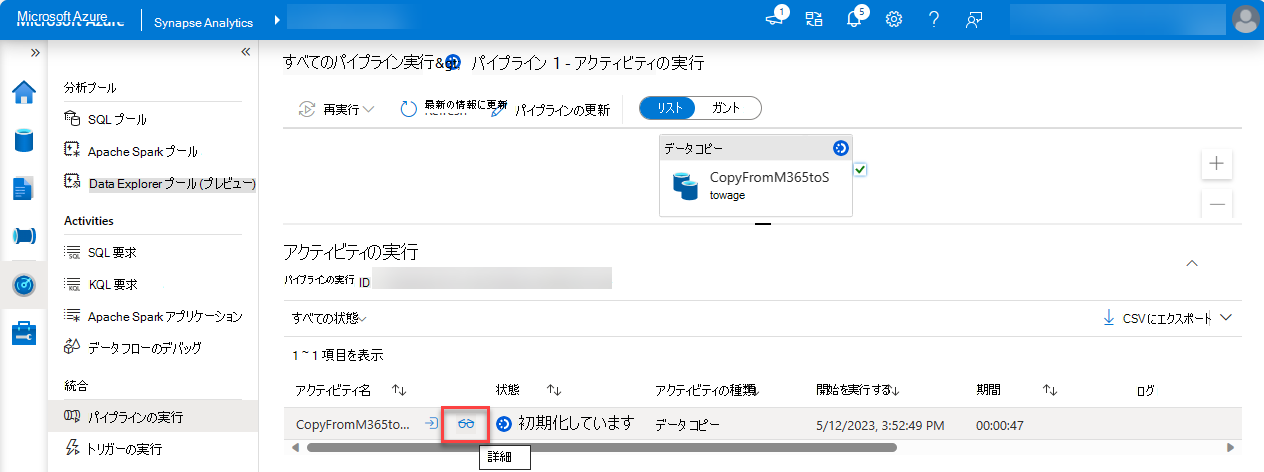Click the green check mark beside the node
The width and height of the screenshot is (1264, 472).
coord(860,170)
